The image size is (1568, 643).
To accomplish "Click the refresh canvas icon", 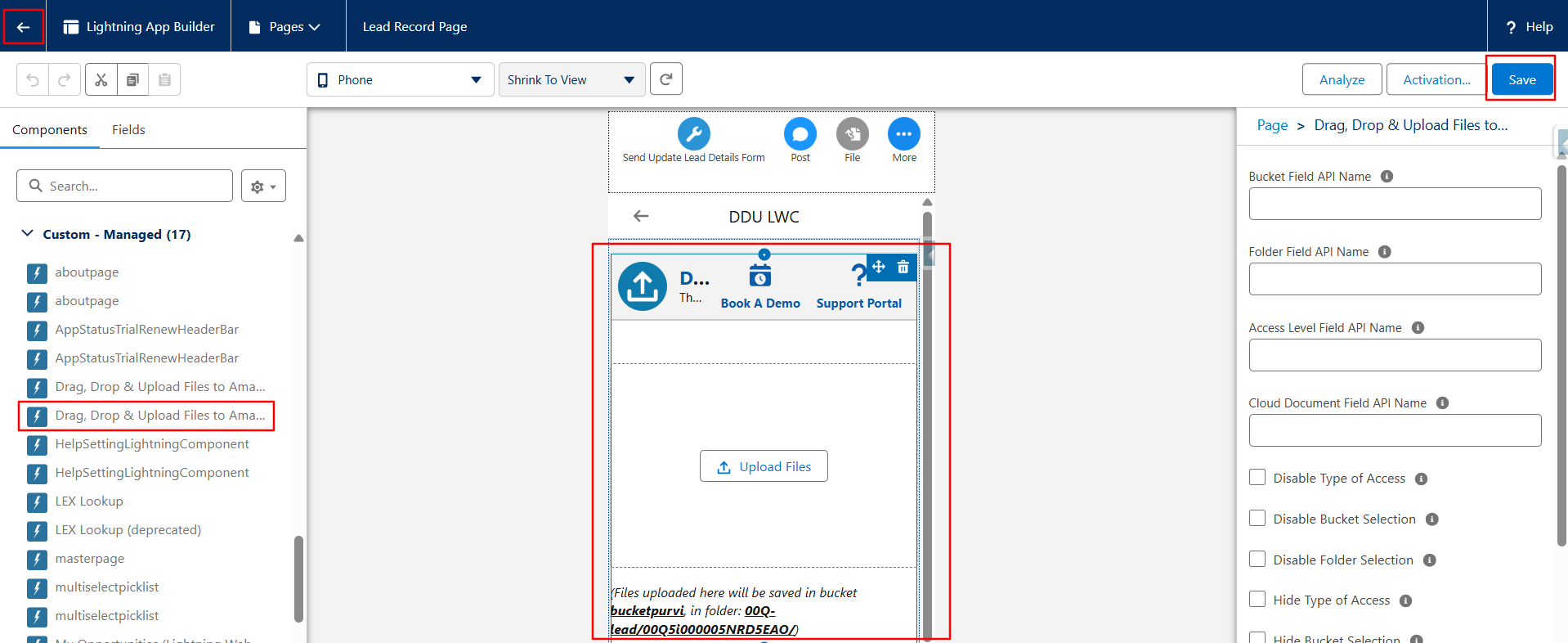I will 666,79.
